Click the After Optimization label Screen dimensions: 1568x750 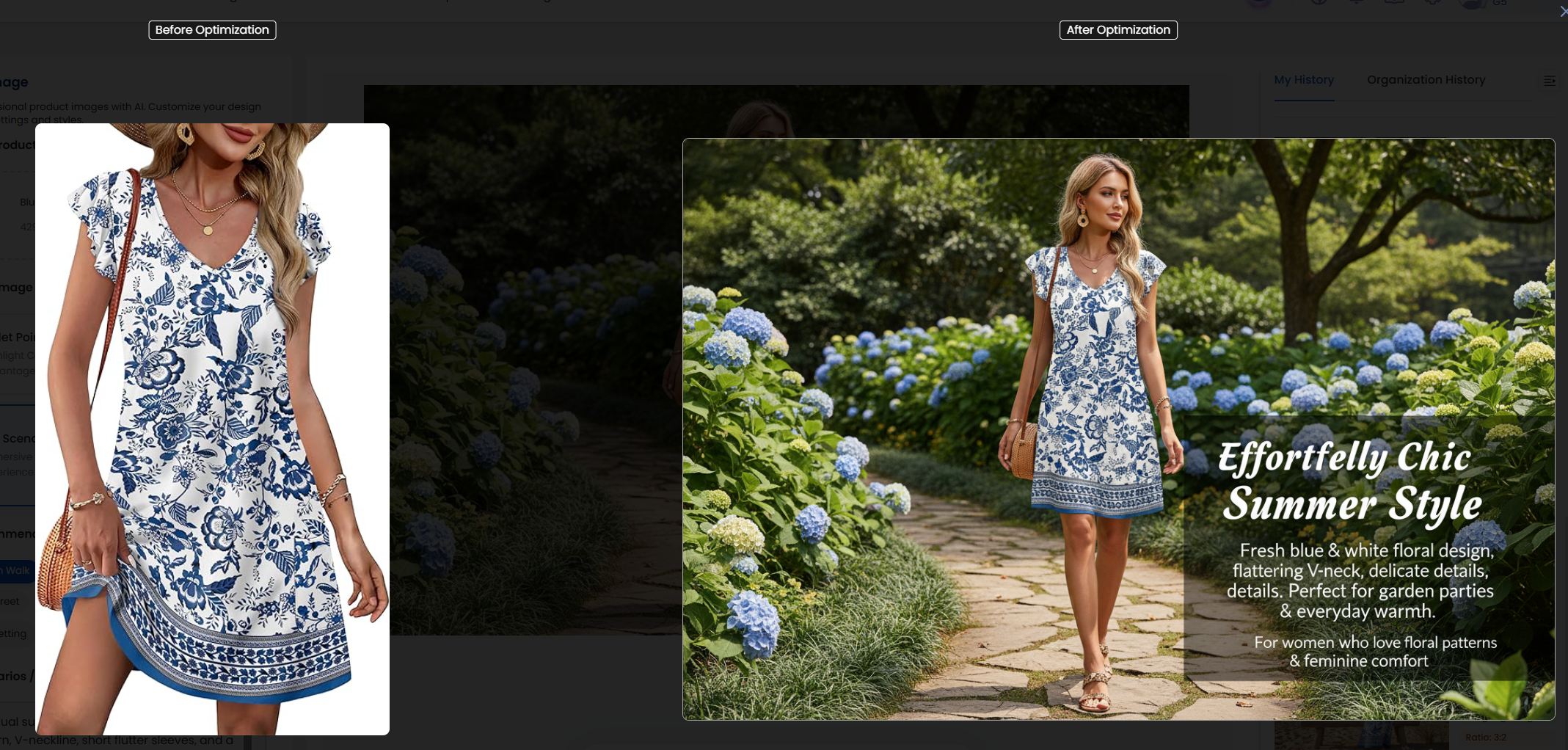click(x=1117, y=30)
